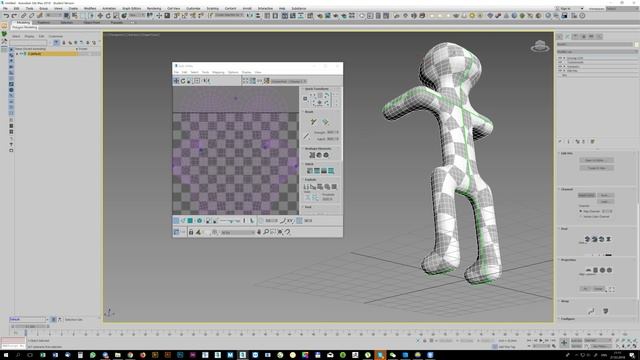This screenshot has width=640, height=360.
Task: Collapse the Channel rollout in command panel
Action: [x=567, y=189]
